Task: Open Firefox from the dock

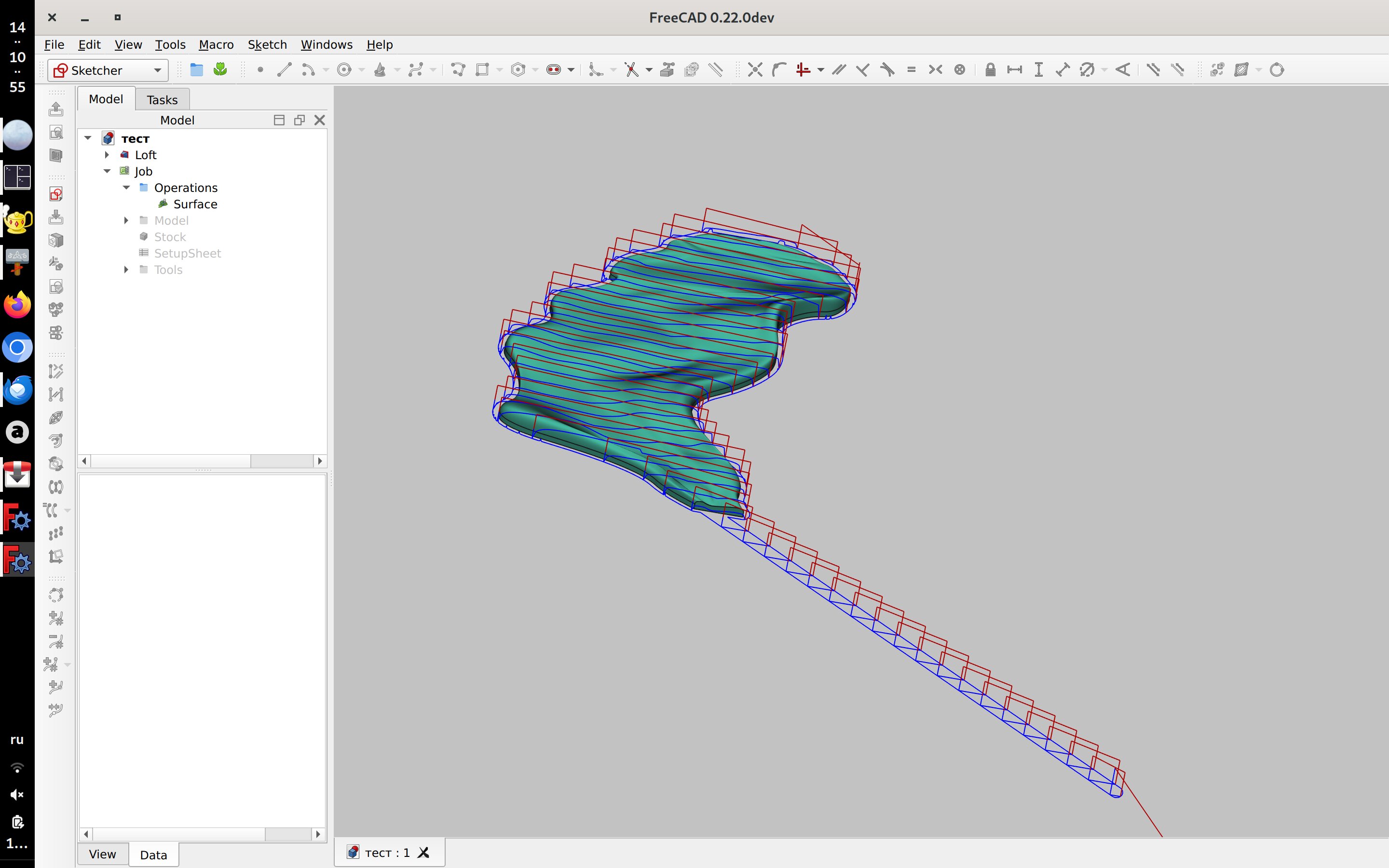Action: click(17, 305)
